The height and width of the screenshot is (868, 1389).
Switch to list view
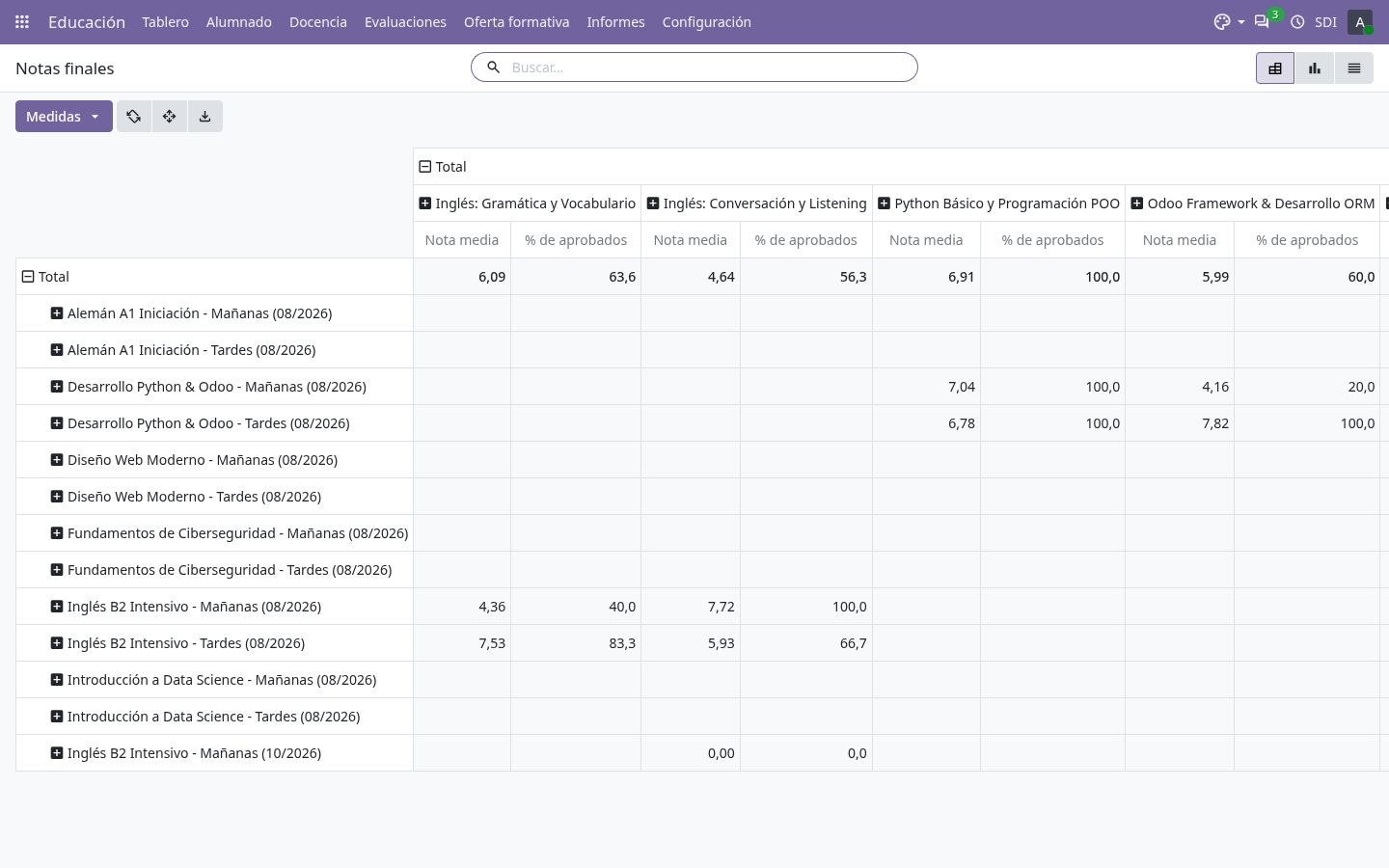[x=1354, y=68]
